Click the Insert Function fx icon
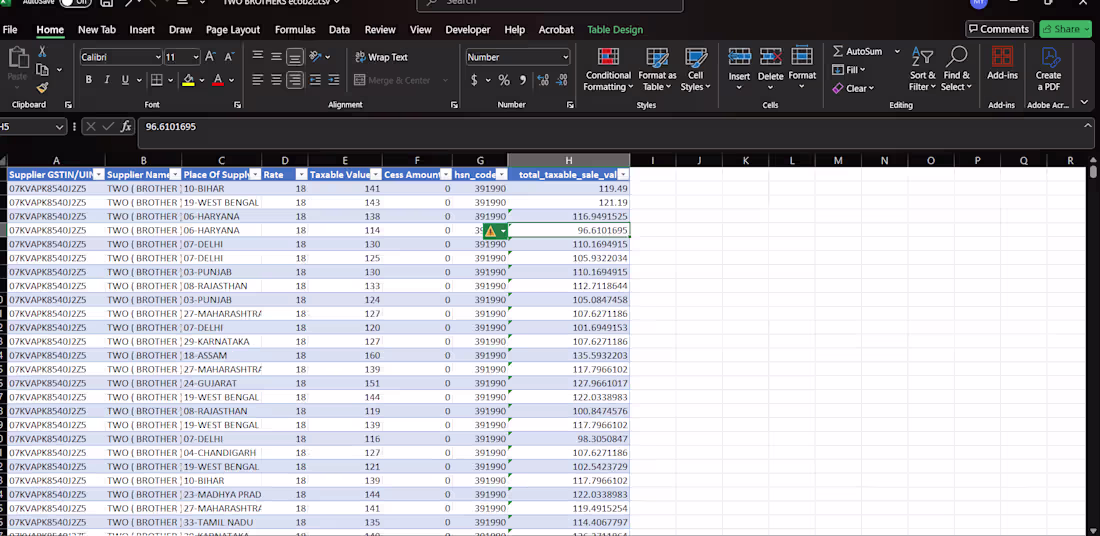Screen dimensions: 1100x536 point(126,126)
